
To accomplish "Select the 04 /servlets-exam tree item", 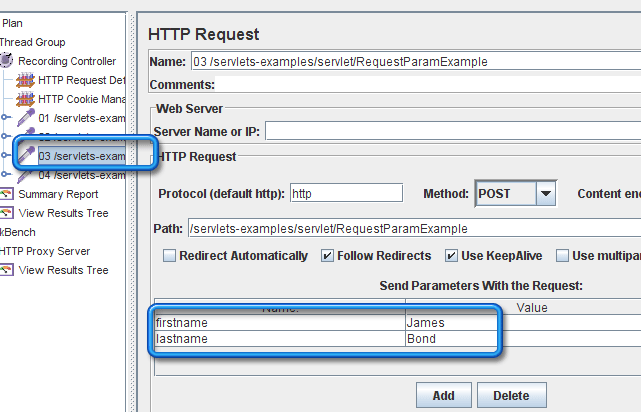I will coord(81,175).
